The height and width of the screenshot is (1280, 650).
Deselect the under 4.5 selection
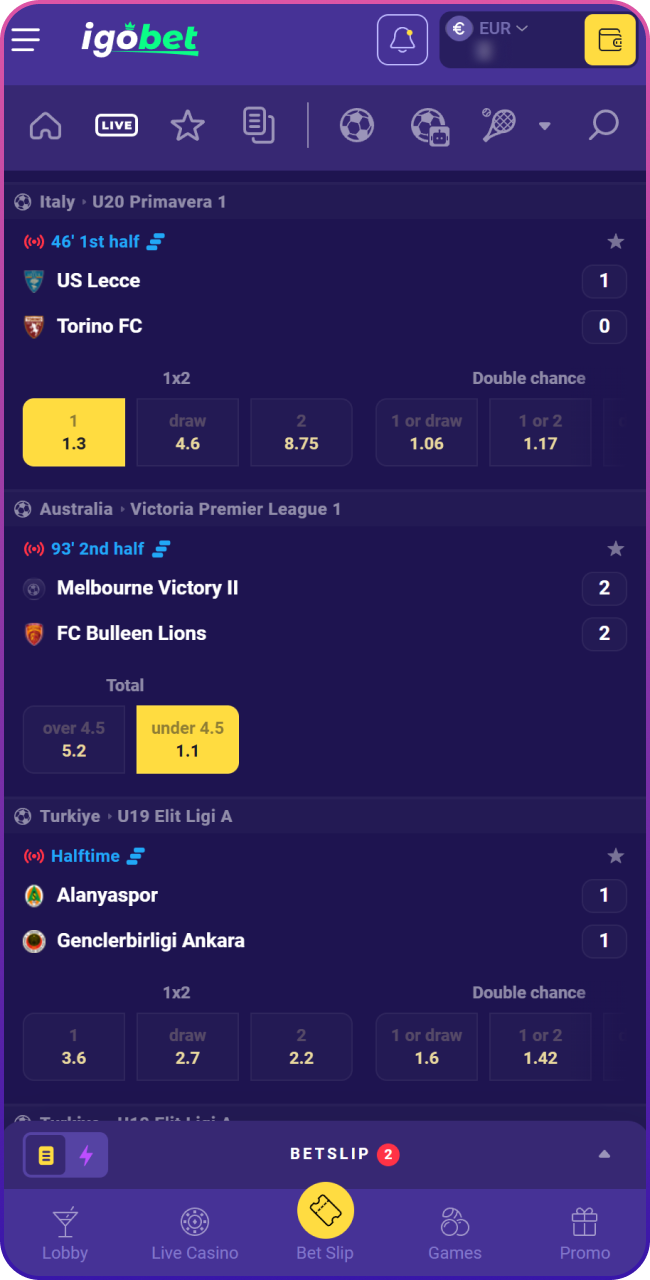[x=188, y=739]
